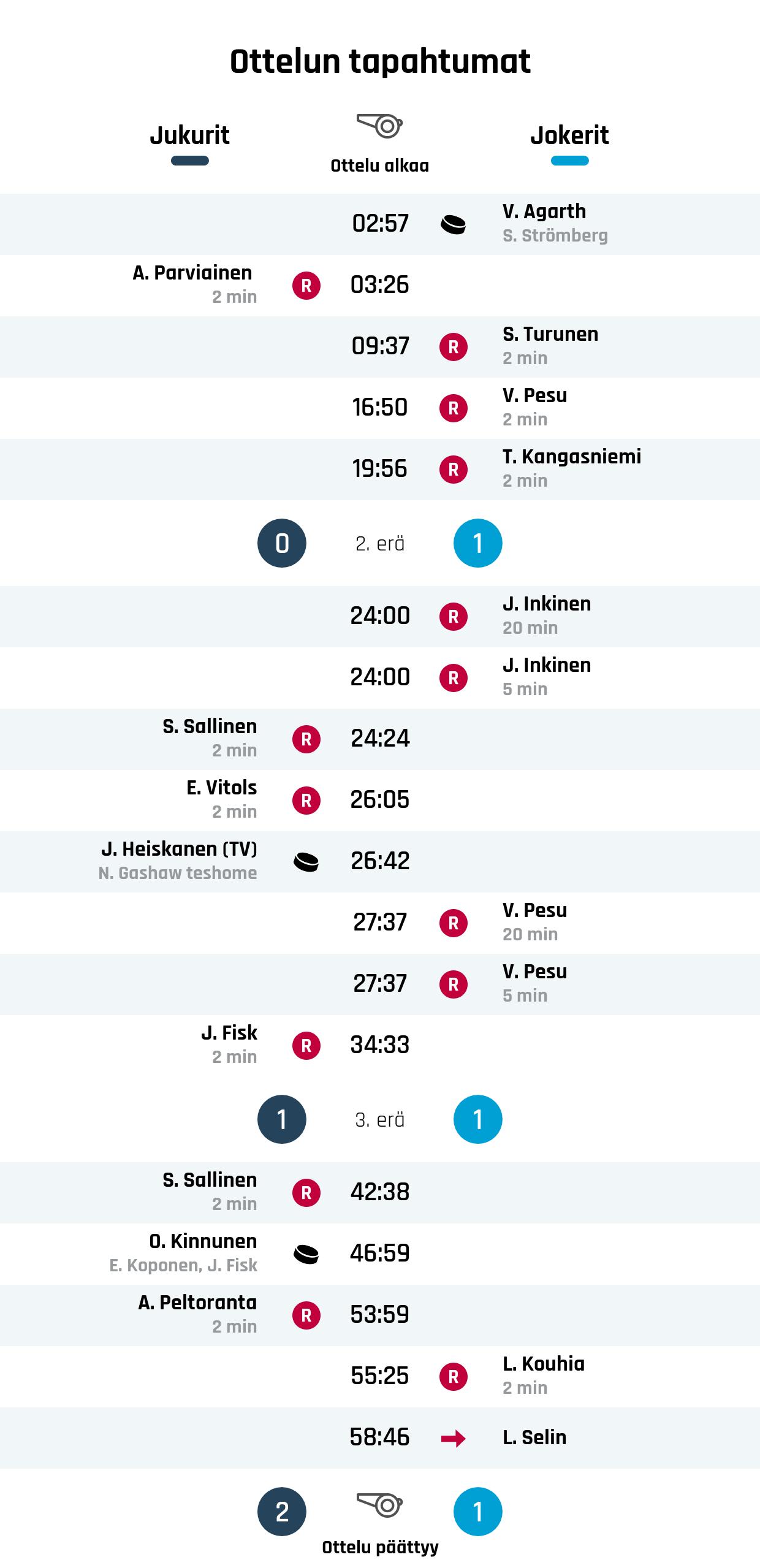Click the Jokerit second-period score badge
The width and height of the screenshot is (760, 1568).
[x=478, y=543]
